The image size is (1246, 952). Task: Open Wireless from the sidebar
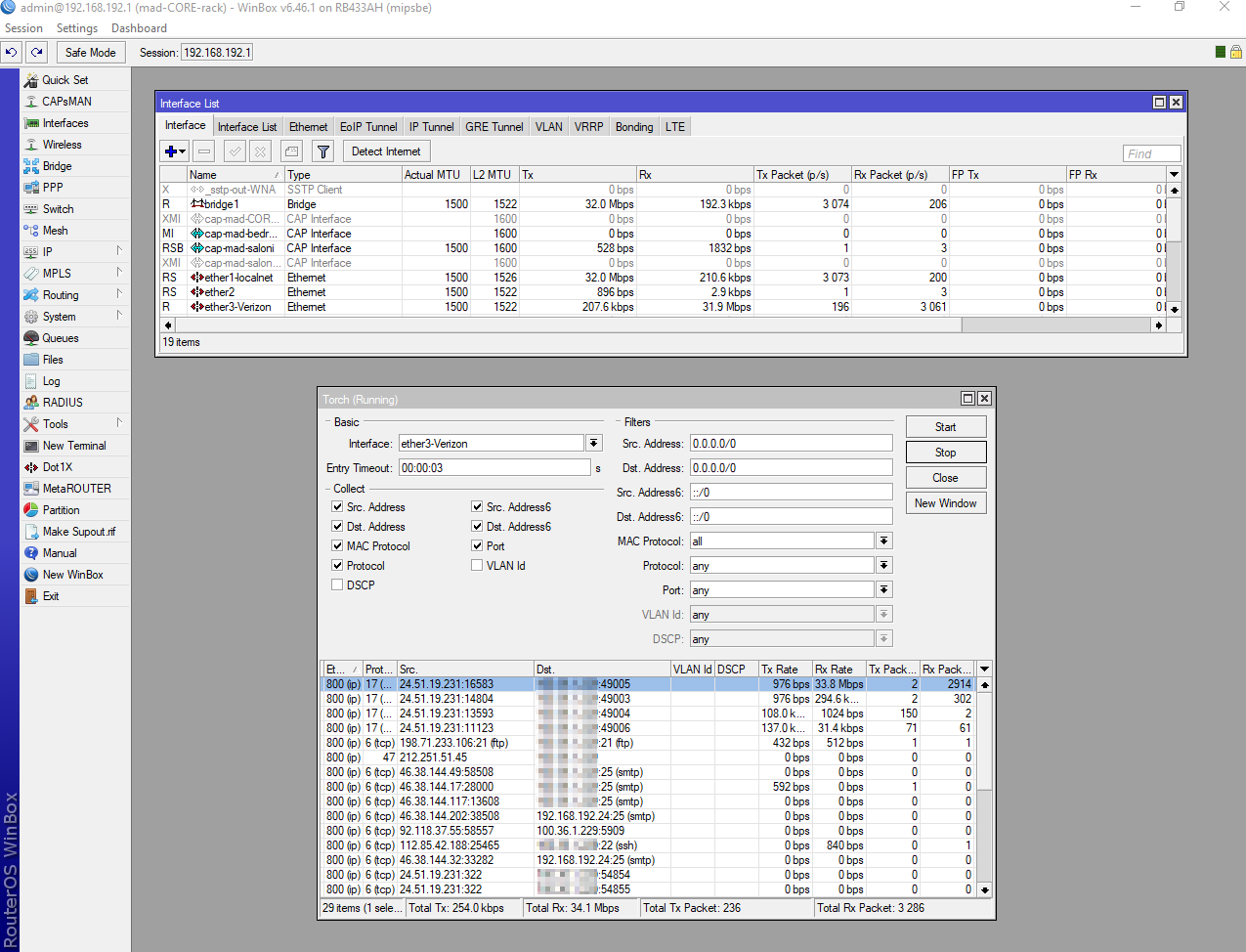point(62,145)
